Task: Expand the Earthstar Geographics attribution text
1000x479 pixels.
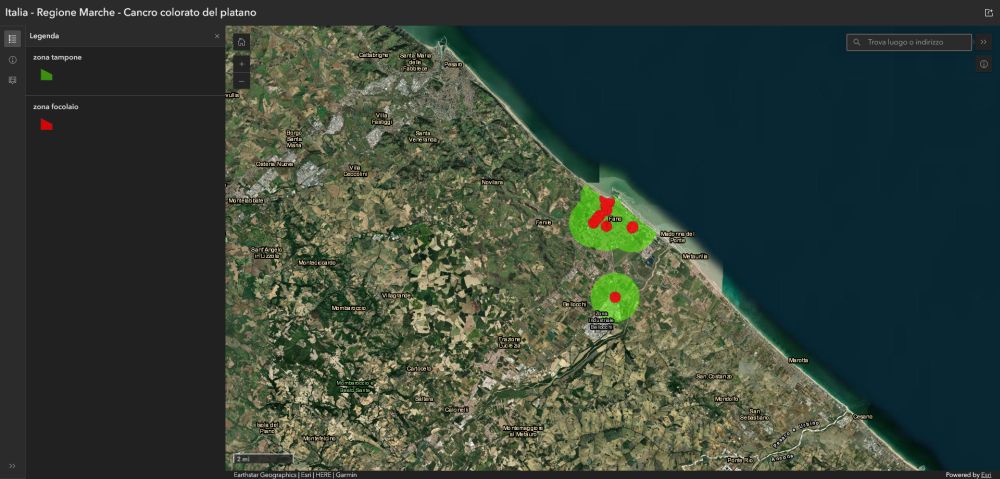Action: tap(295, 475)
